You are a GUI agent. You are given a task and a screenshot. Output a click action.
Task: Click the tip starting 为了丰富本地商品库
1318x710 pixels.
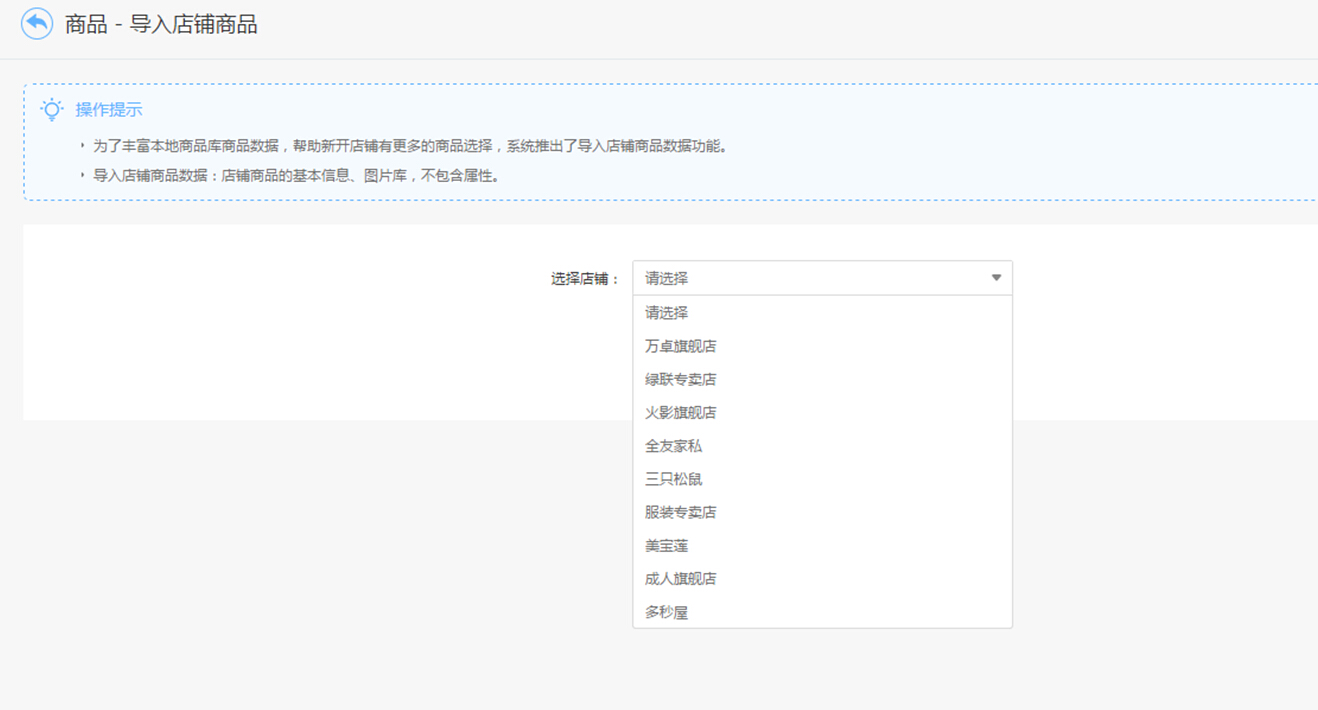(x=410, y=146)
